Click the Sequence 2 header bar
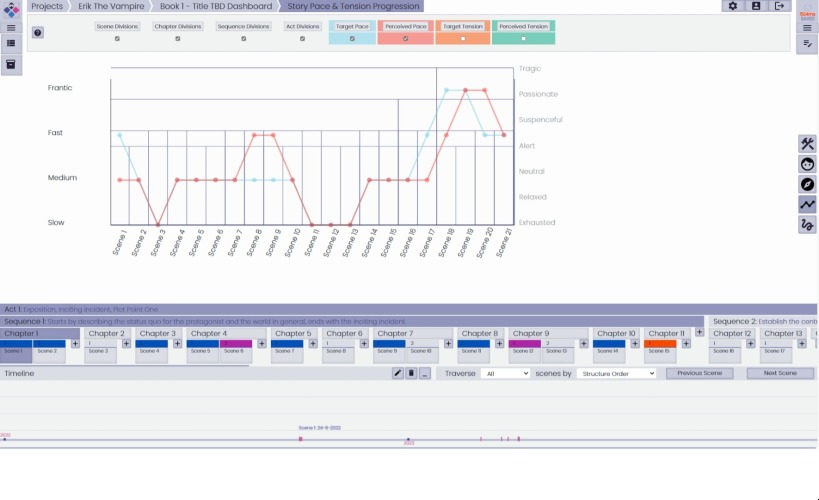Image resolution: width=819 pixels, height=500 pixels. coord(763,321)
